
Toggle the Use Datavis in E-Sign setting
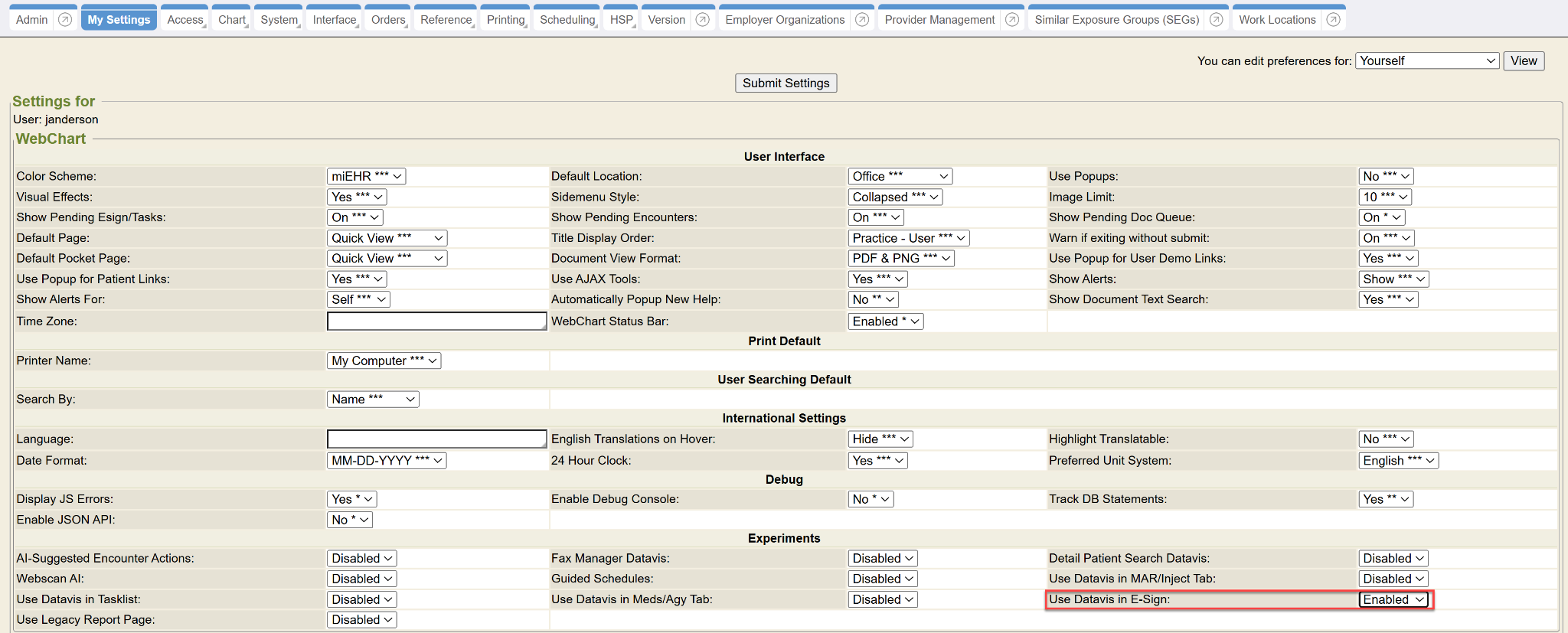click(1393, 599)
